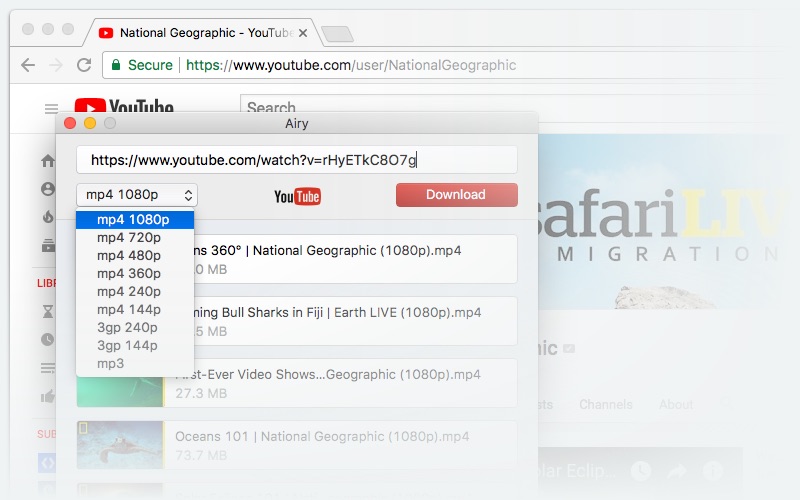The height and width of the screenshot is (500, 800).
Task: Click the Airy video URL field
Action: [297, 160]
